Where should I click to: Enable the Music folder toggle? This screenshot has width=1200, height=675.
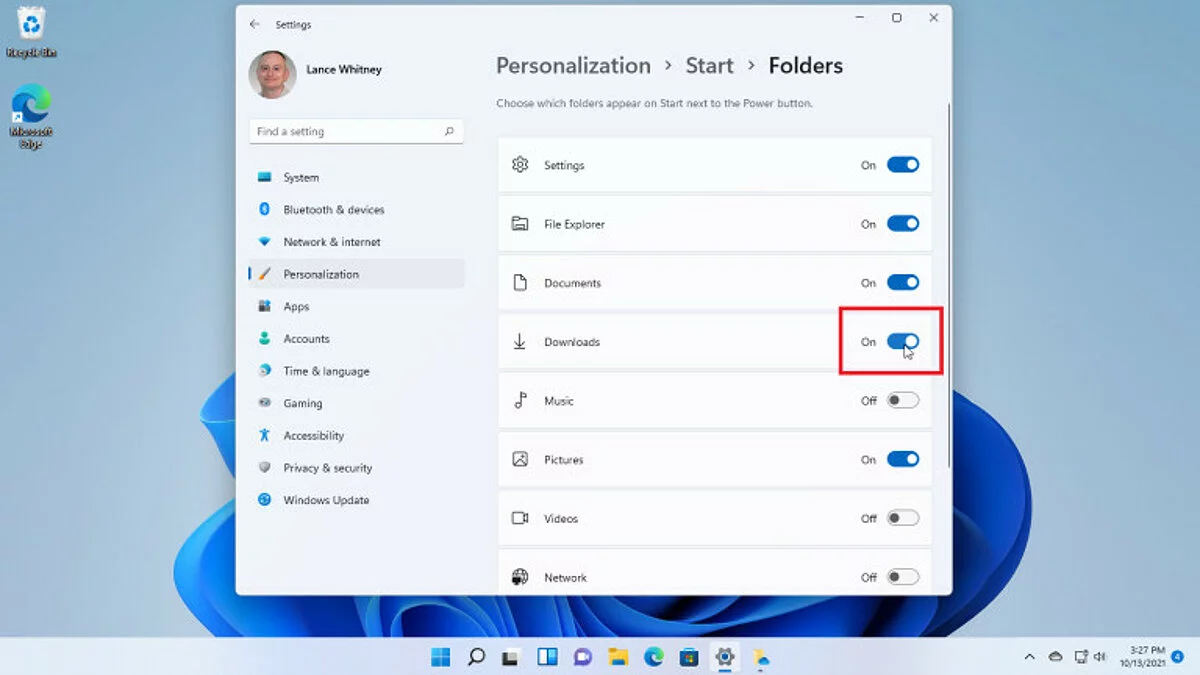(x=902, y=401)
